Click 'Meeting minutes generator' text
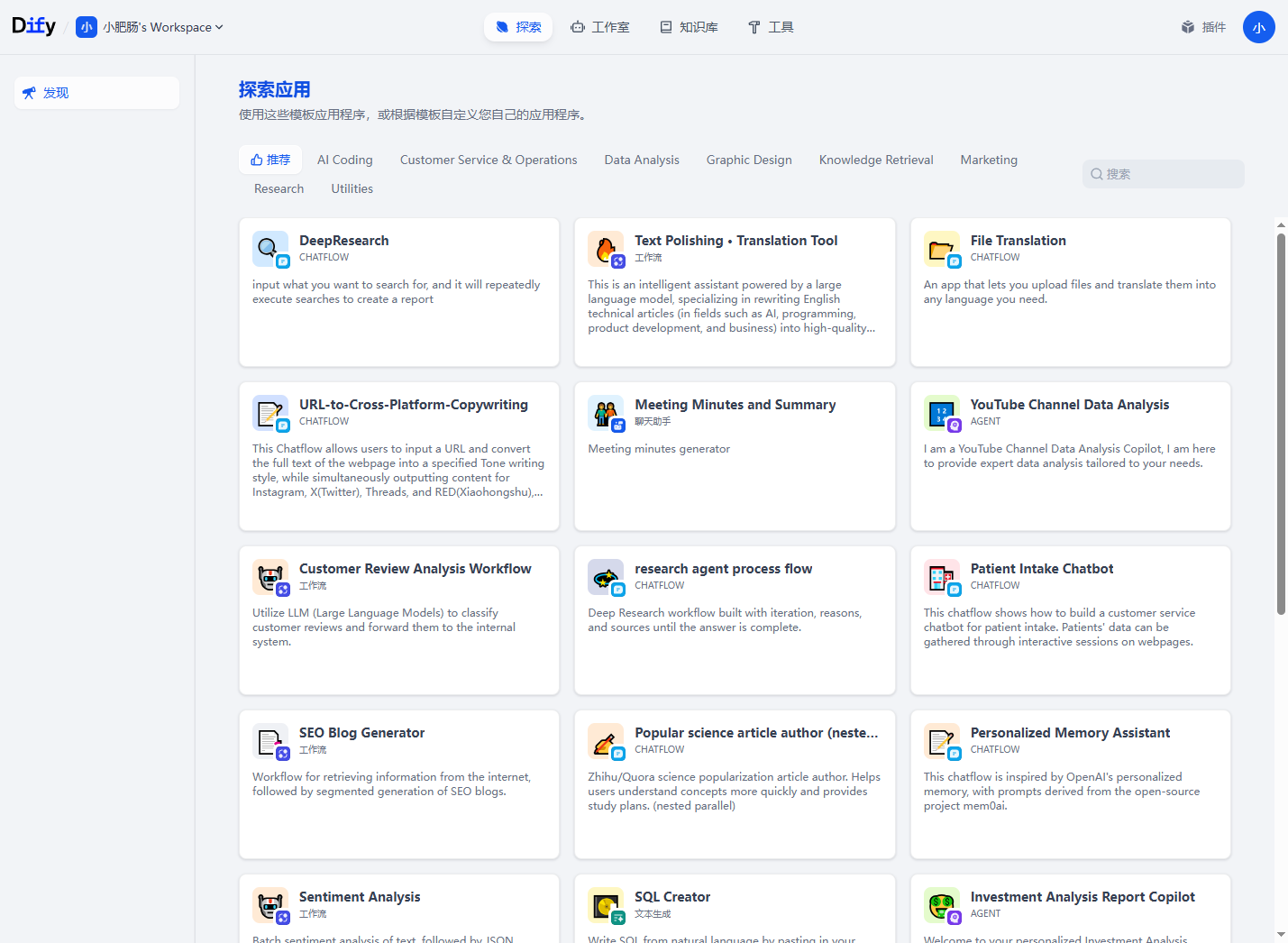Image resolution: width=1288 pixels, height=943 pixels. pyautogui.click(x=659, y=449)
